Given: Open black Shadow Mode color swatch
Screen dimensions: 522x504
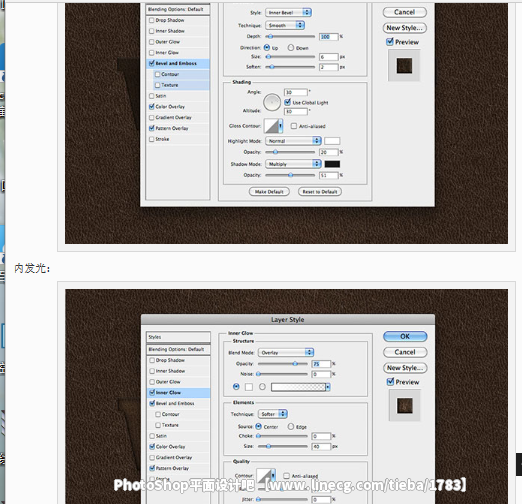Looking at the screenshot, I should click(x=332, y=164).
